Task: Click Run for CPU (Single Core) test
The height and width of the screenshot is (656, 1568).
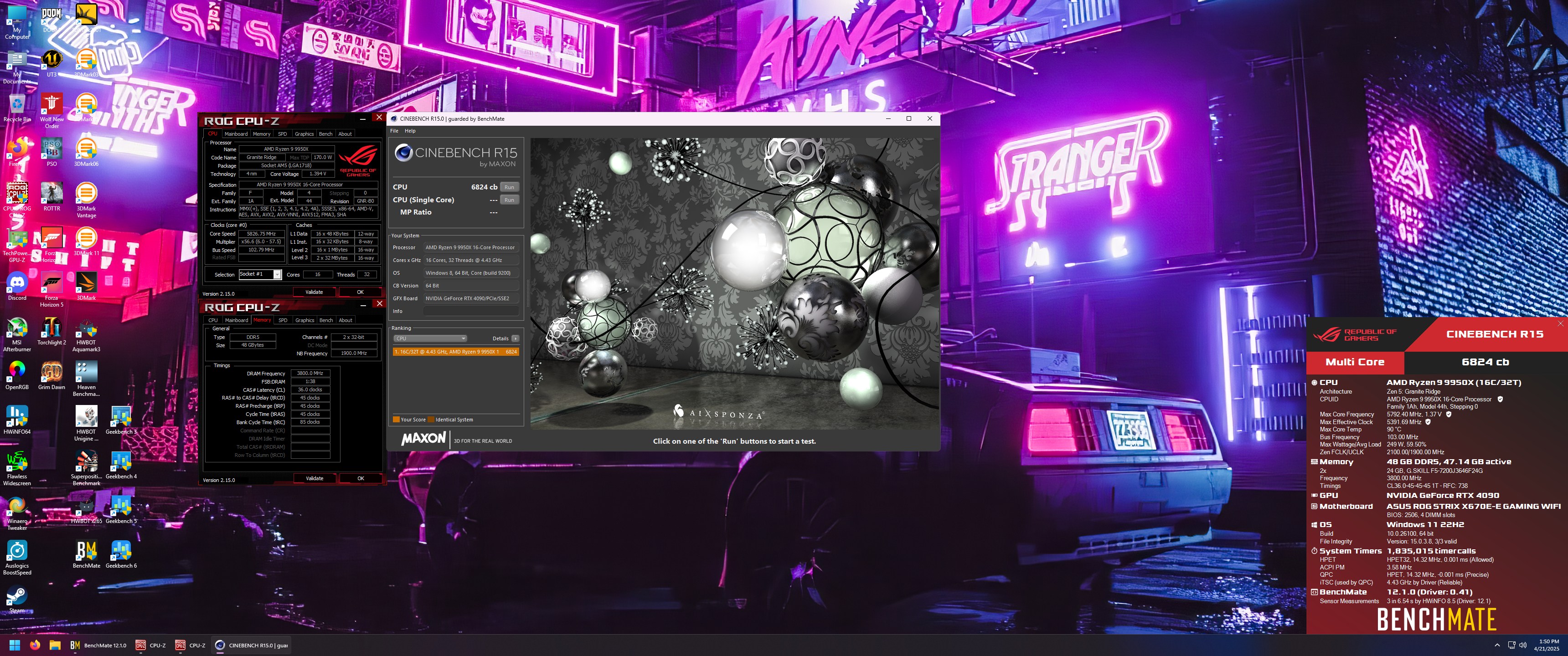Action: point(510,200)
